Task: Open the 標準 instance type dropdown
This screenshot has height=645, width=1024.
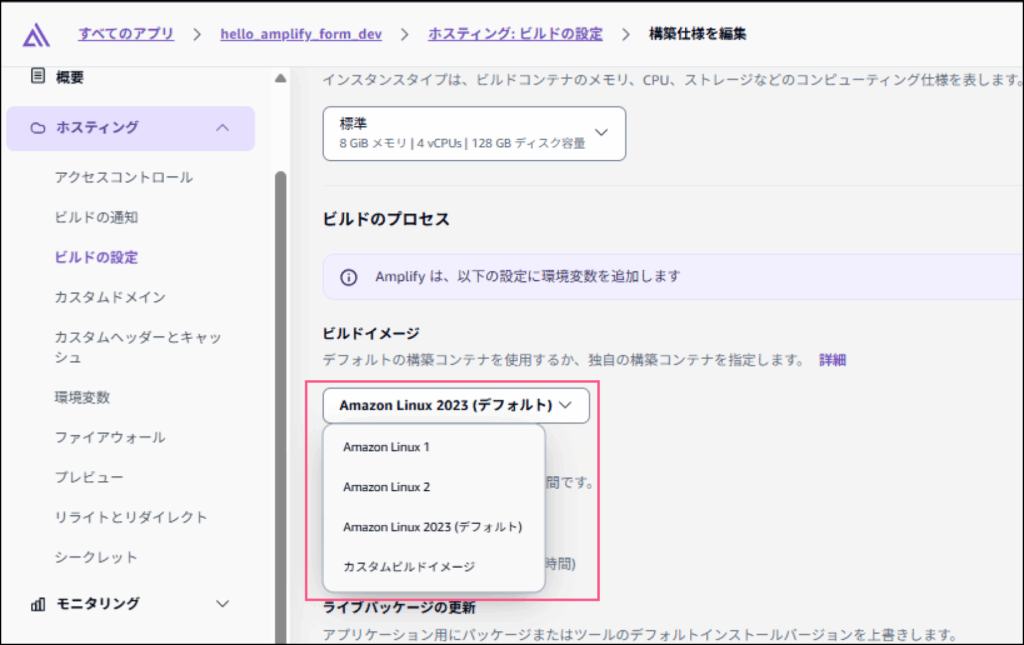Action: click(474, 134)
